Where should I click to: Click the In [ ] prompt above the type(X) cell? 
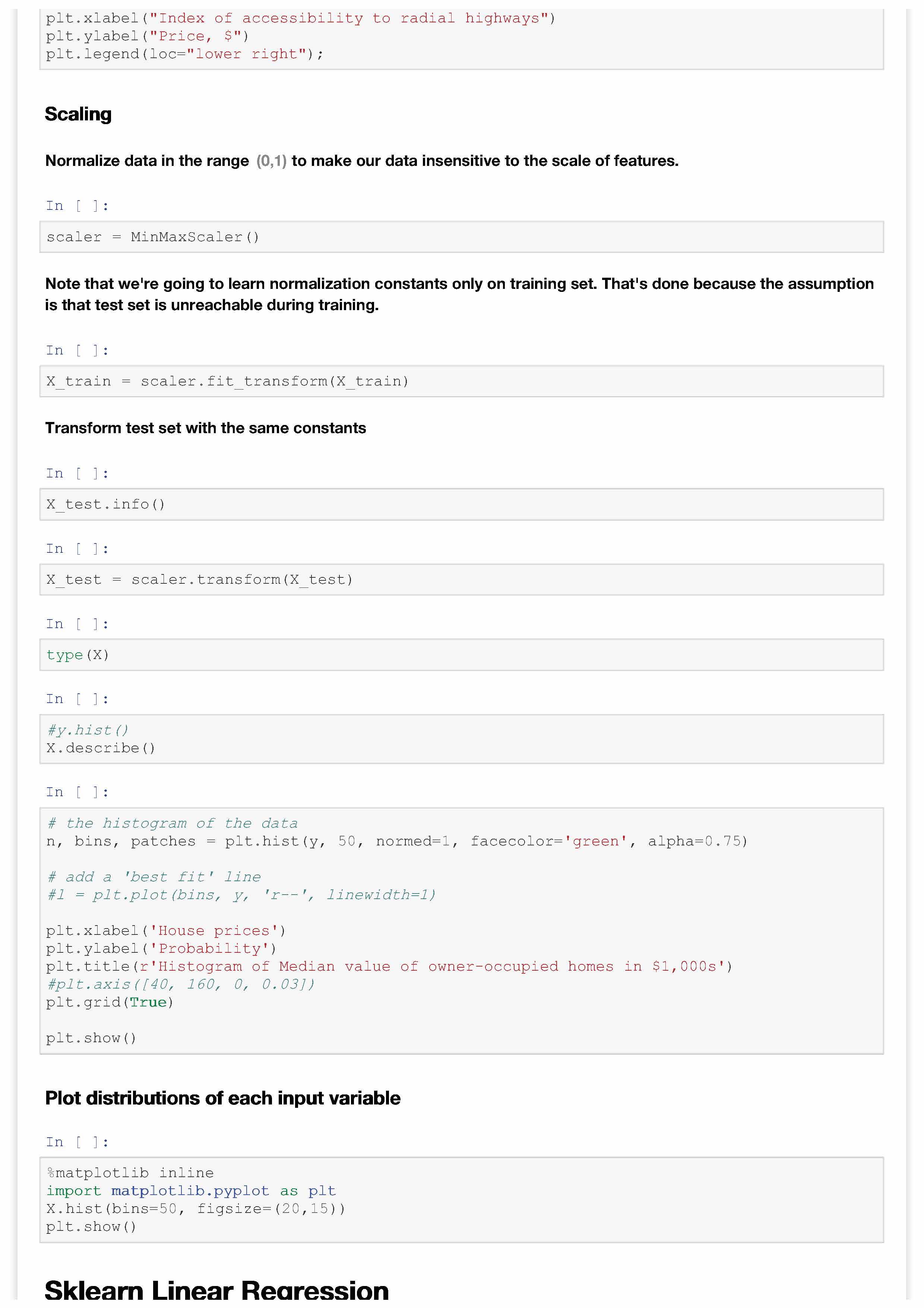point(77,624)
